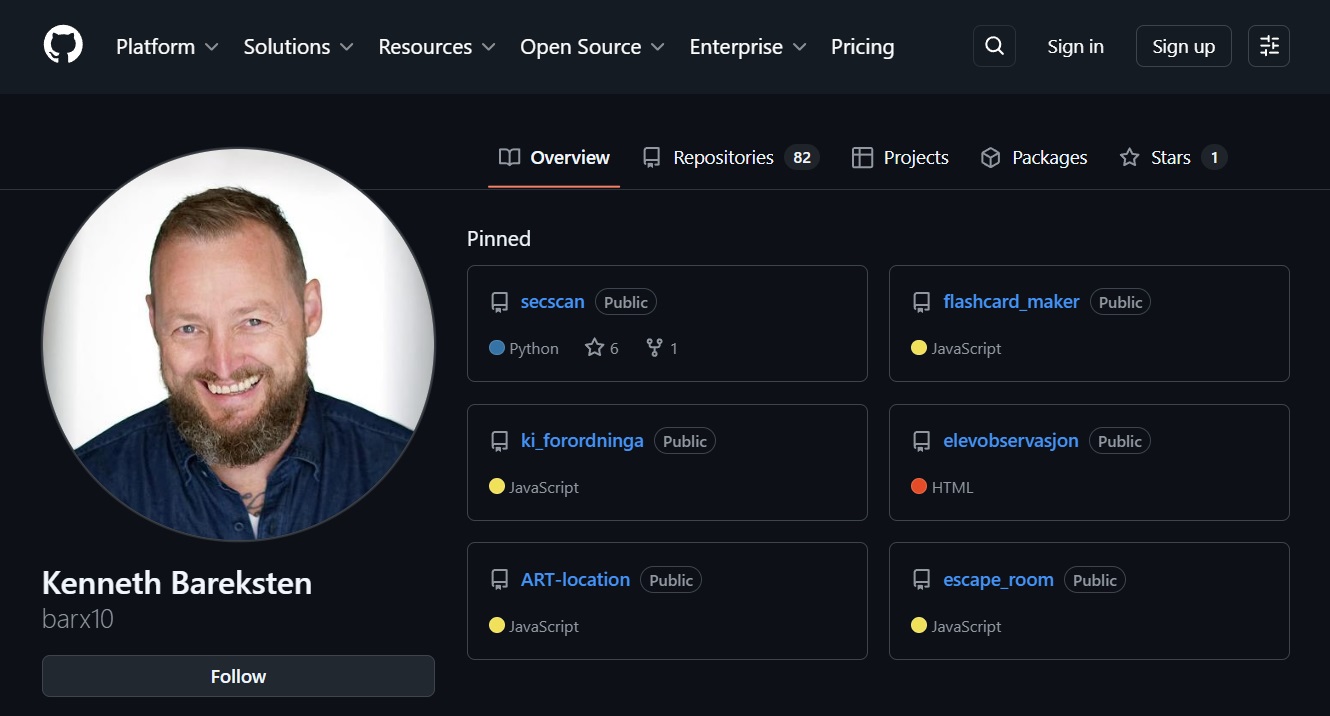The height and width of the screenshot is (716, 1330).
Task: Click the Follow button
Action: coord(238,676)
